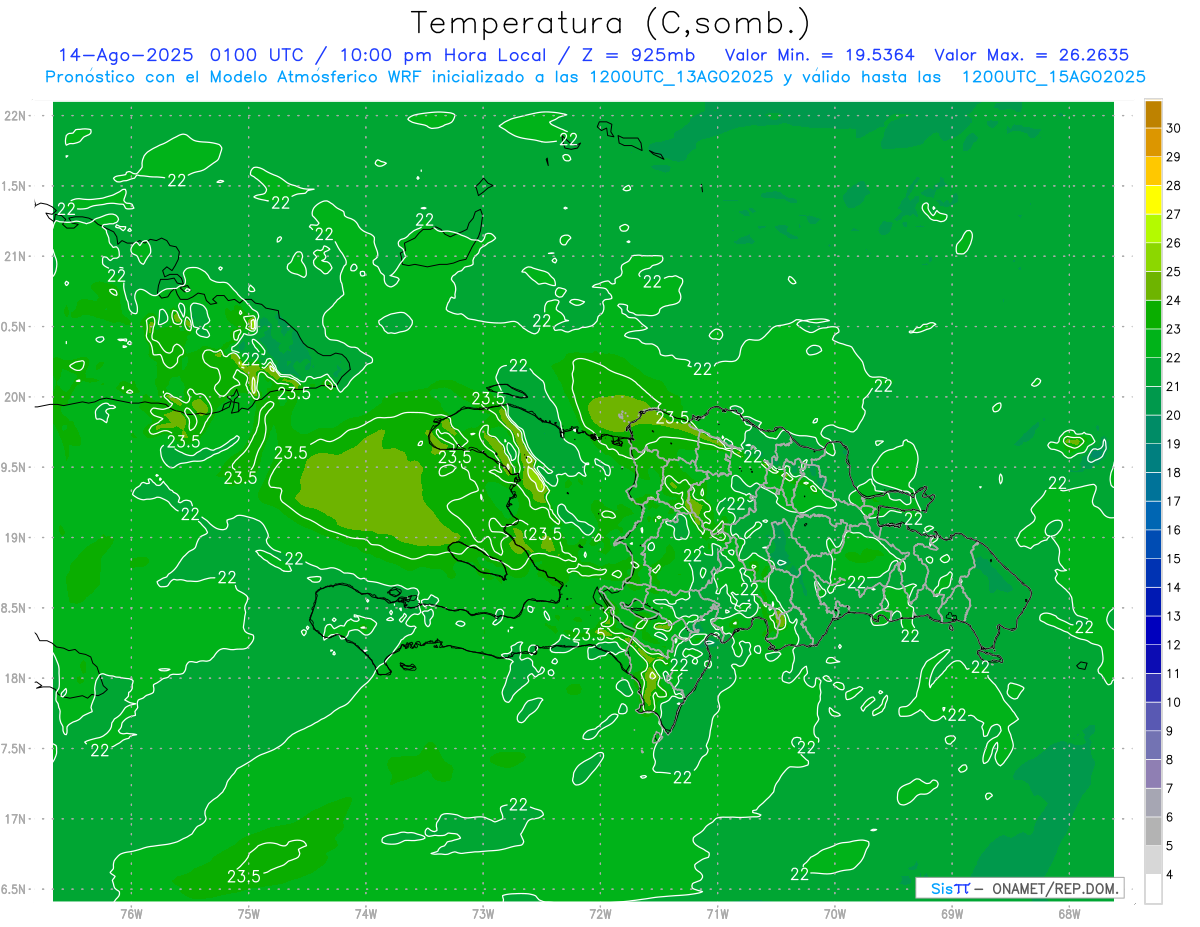Click the '71W' longitude axis label

pos(717,914)
